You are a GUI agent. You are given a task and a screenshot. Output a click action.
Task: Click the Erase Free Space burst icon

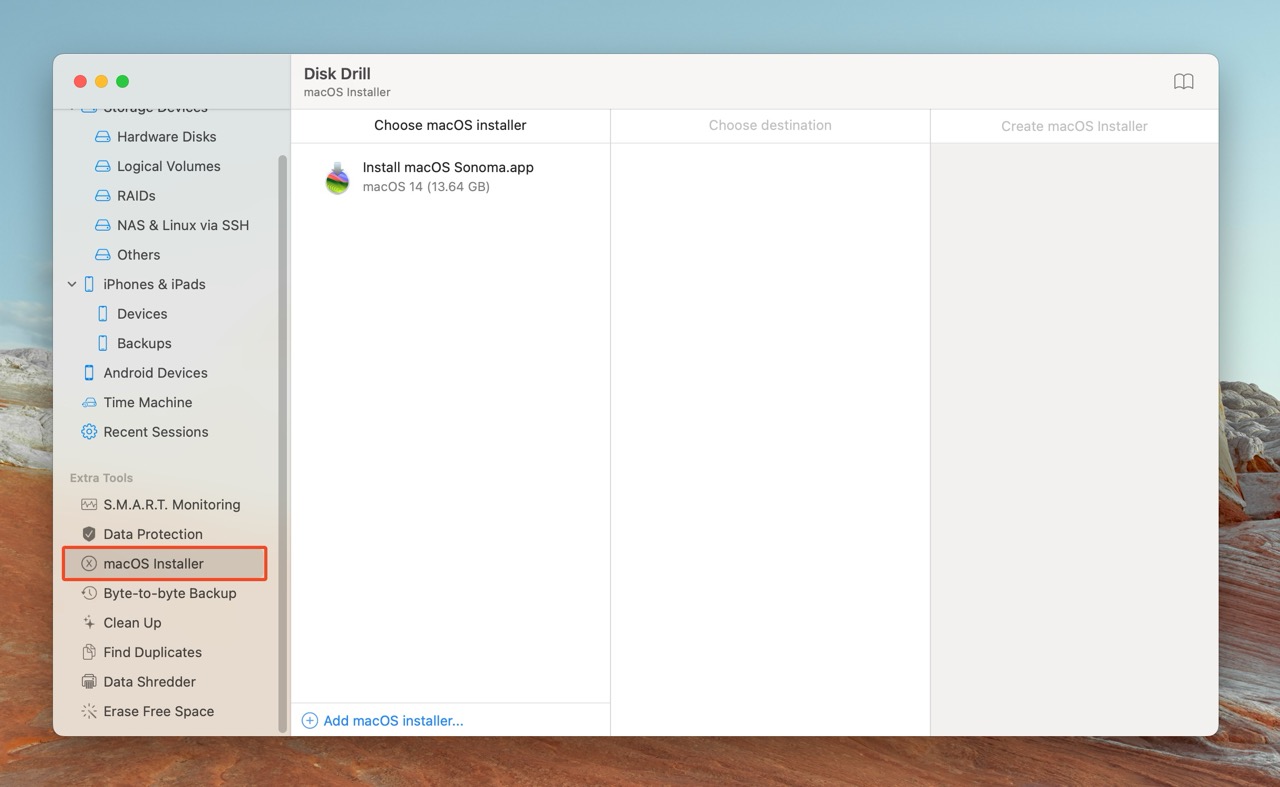tap(89, 711)
